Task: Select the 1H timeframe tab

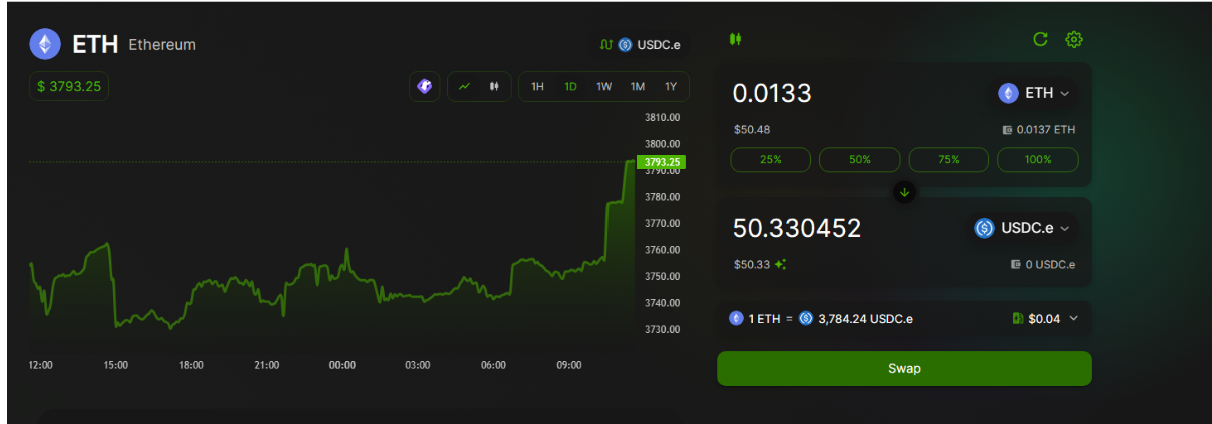Action: [x=537, y=86]
